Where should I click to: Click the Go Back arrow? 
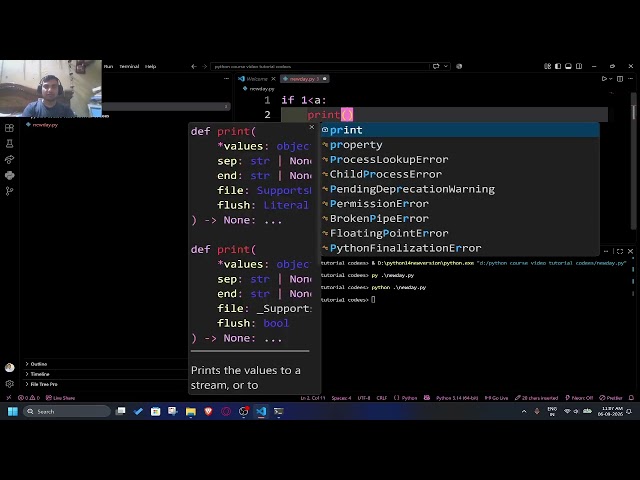coord(194,66)
